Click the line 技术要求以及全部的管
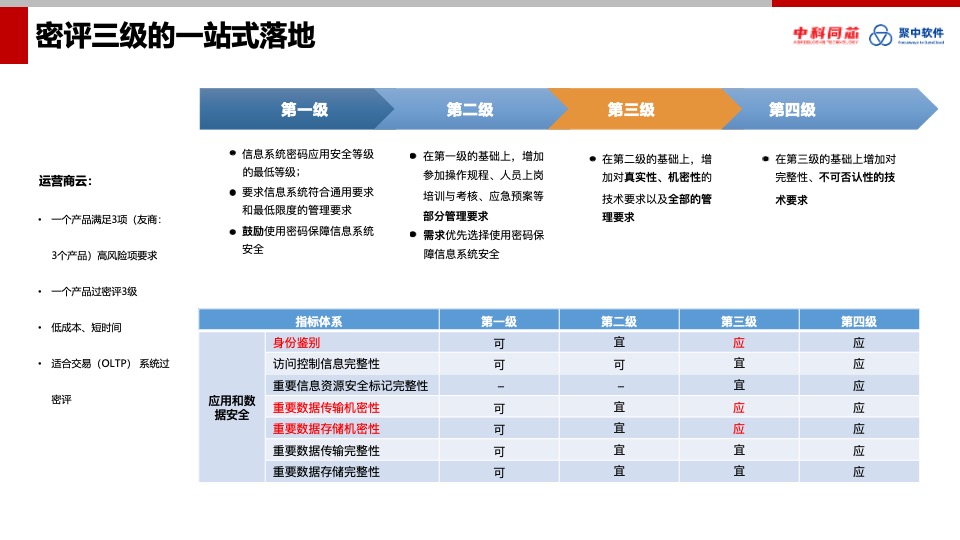The width and height of the screenshot is (960, 540). tap(656, 199)
